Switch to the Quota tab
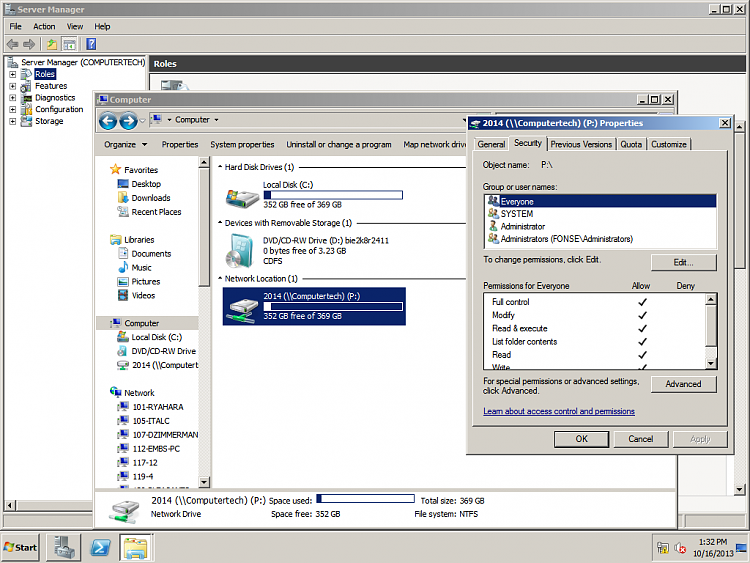 coord(631,144)
